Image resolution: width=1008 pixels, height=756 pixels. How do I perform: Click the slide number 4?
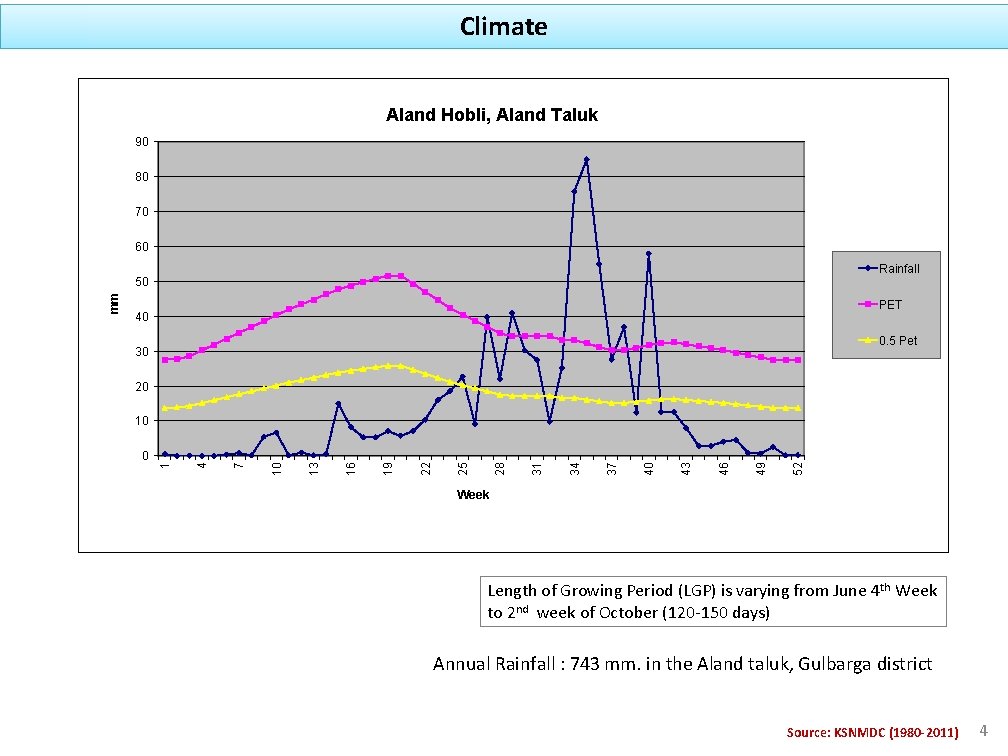984,730
